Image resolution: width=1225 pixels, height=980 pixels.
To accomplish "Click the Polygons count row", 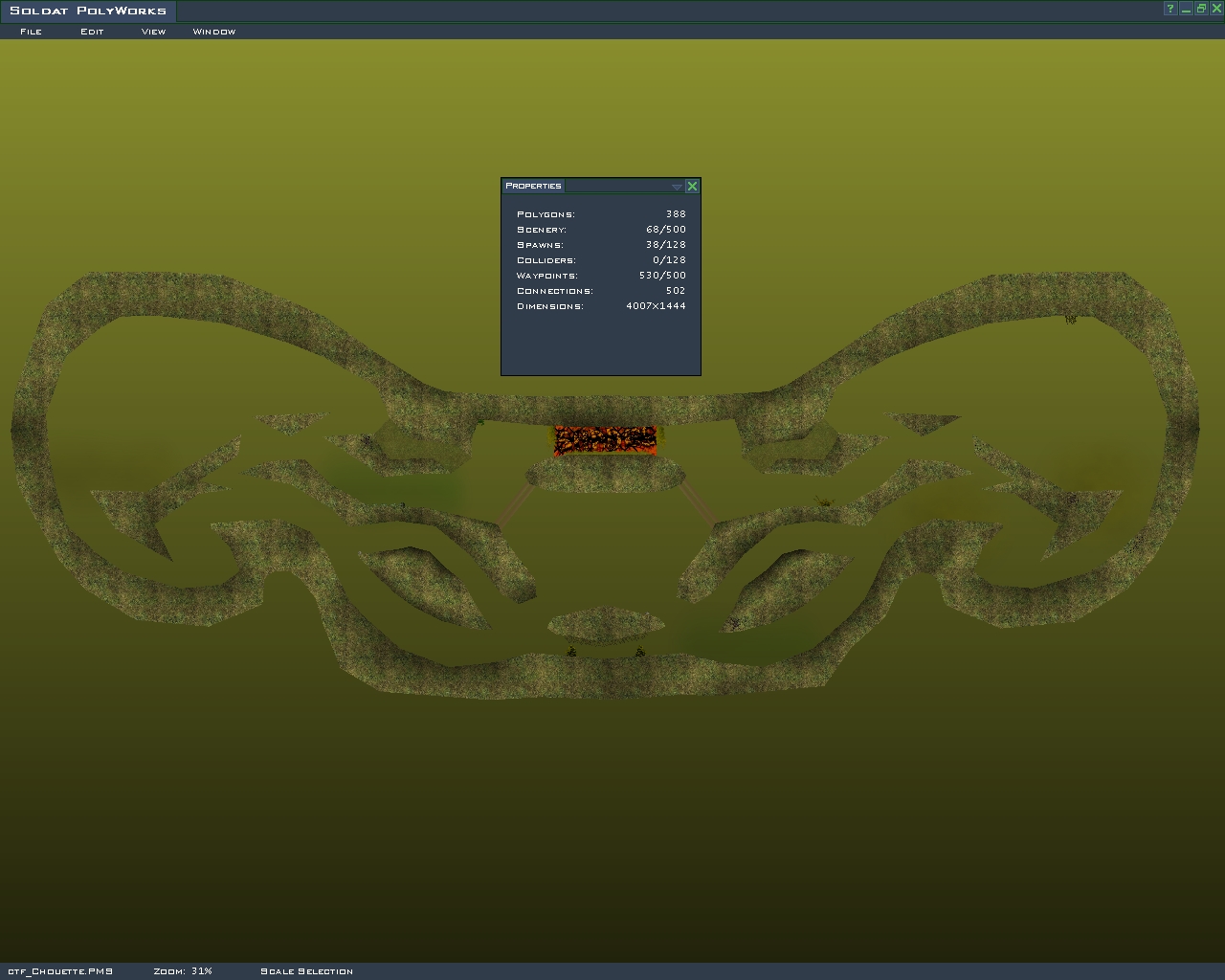I will pyautogui.click(x=600, y=214).
